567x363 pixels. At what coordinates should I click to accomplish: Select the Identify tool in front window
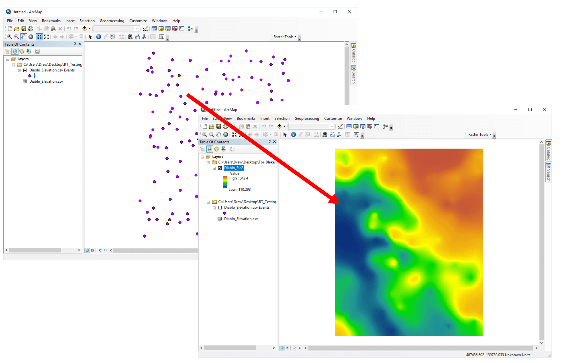point(293,134)
